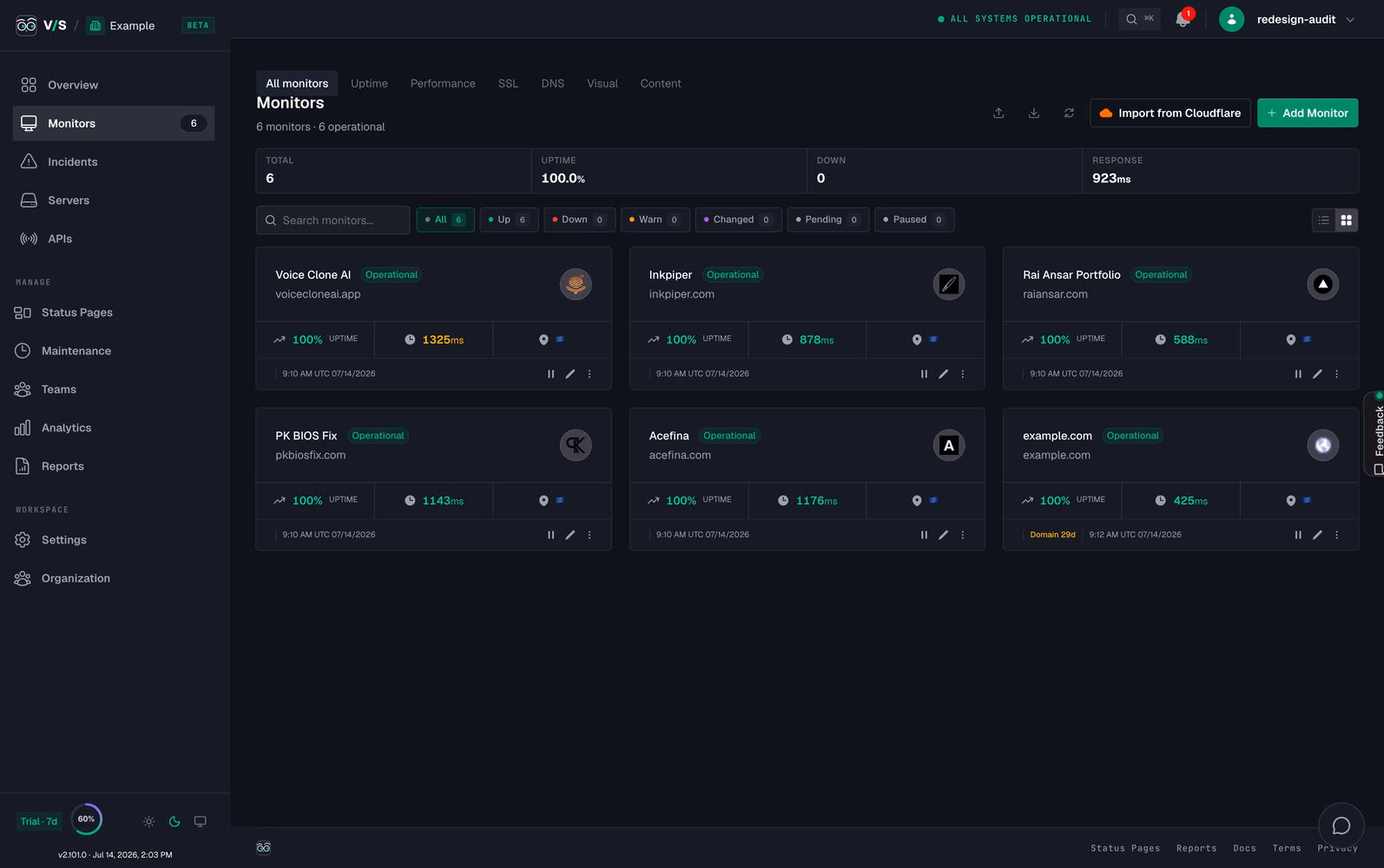The width and height of the screenshot is (1384, 868).
Task: Click the export upload icon
Action: point(998,113)
